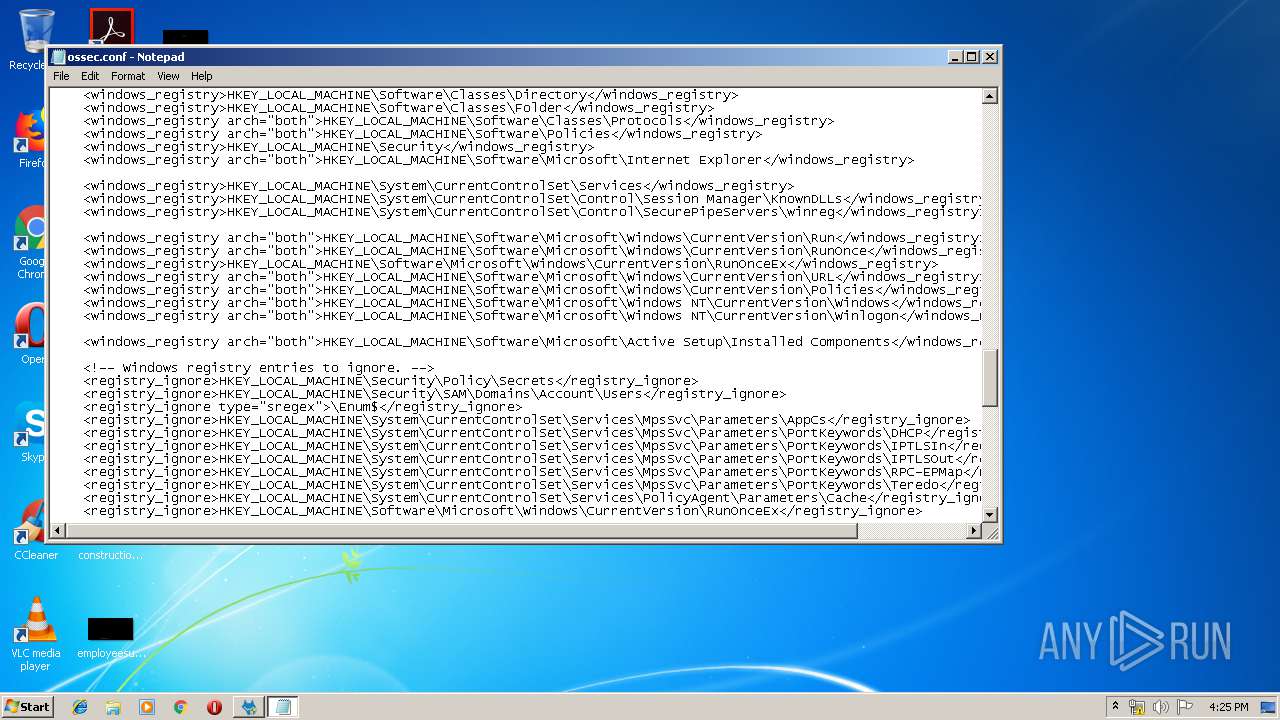Viewport: 1280px width, 720px height.
Task: Open the View menu
Action: coord(168,76)
